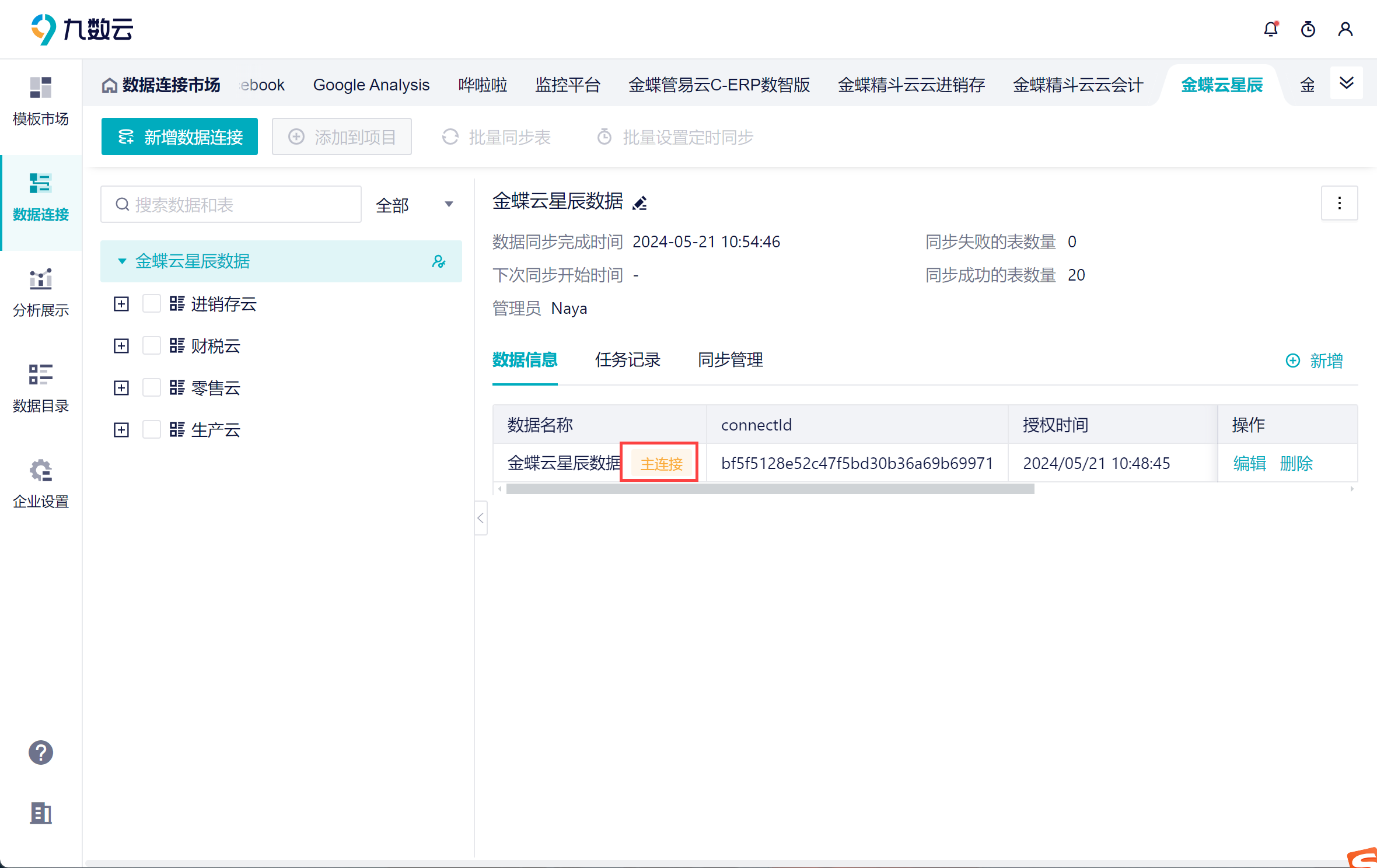Screen dimensions: 1377x868
Task: Select the 生产云 checkbox
Action: 152,430
